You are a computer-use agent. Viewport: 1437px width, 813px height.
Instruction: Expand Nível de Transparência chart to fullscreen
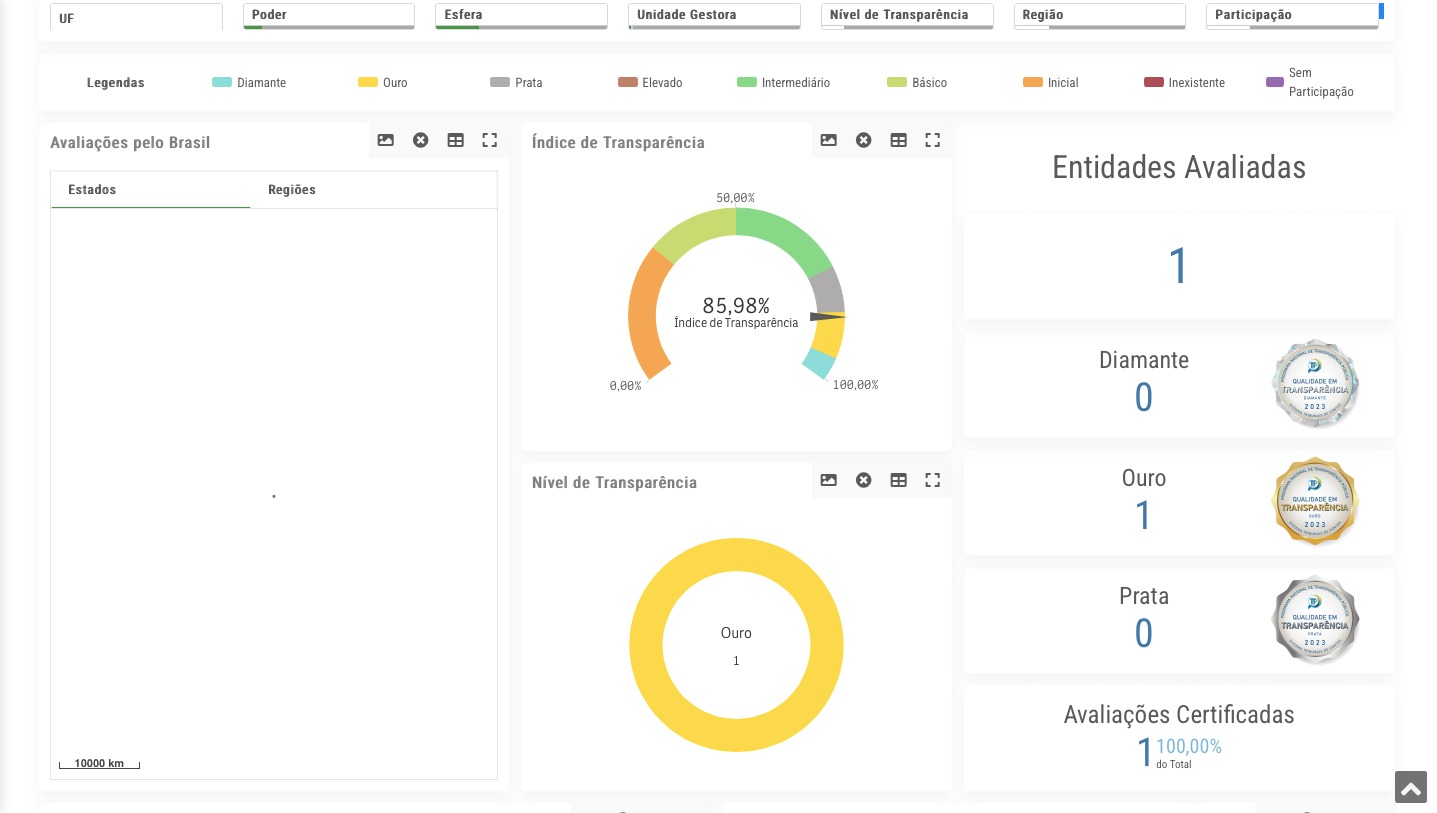click(x=932, y=481)
